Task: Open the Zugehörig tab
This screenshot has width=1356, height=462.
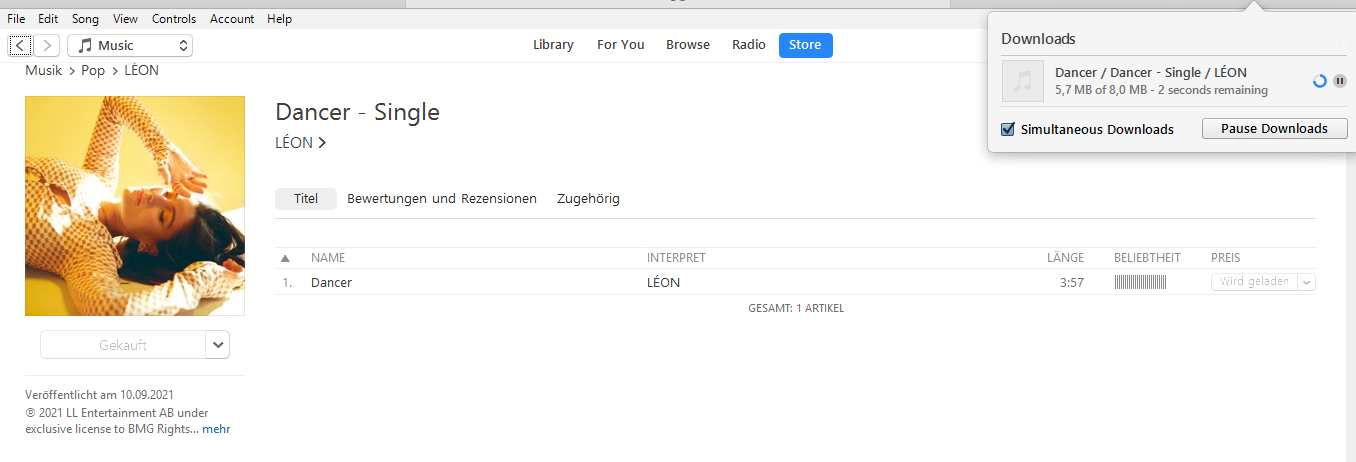Action: point(588,199)
